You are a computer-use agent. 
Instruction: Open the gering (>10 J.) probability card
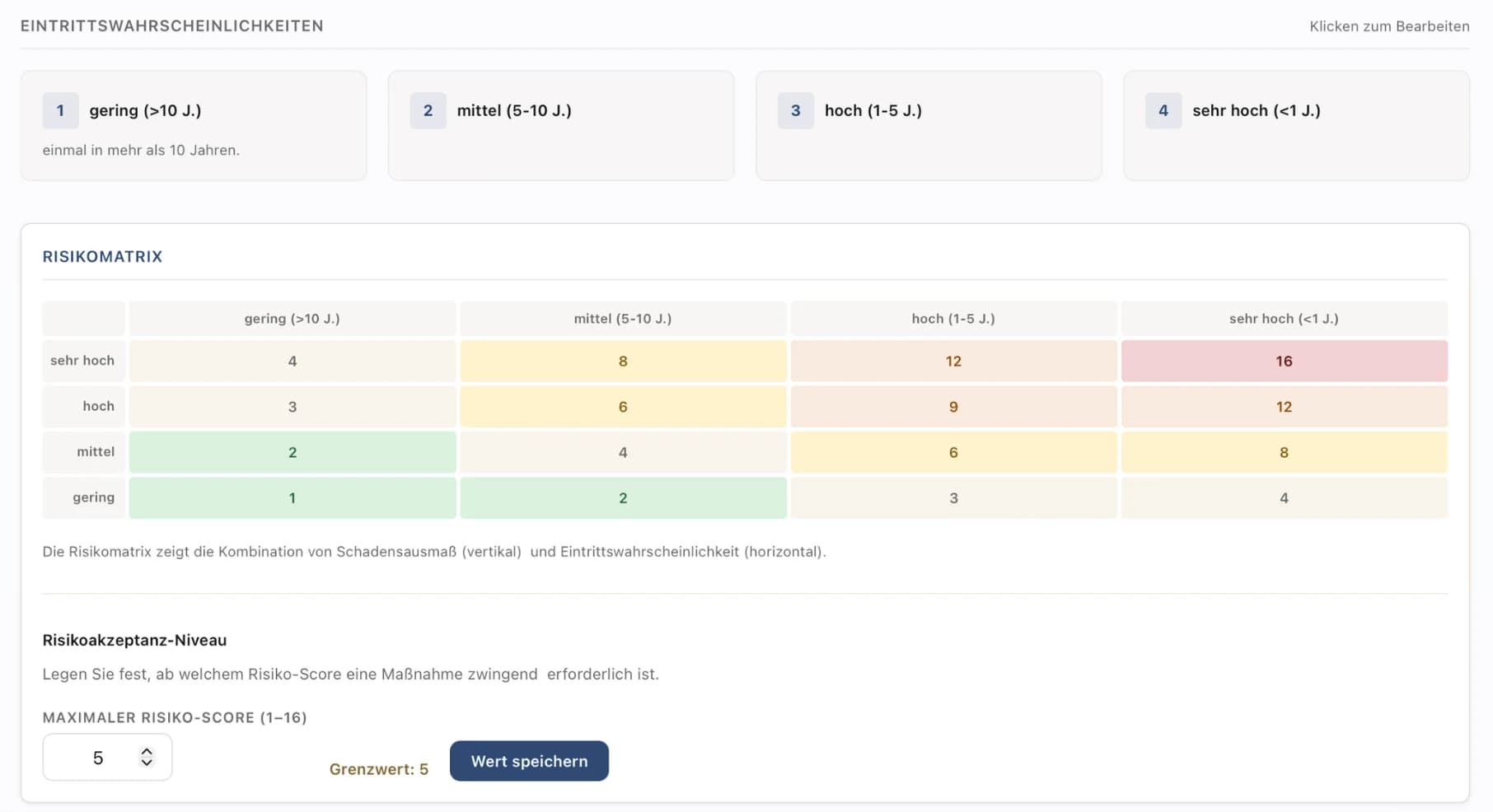194,125
